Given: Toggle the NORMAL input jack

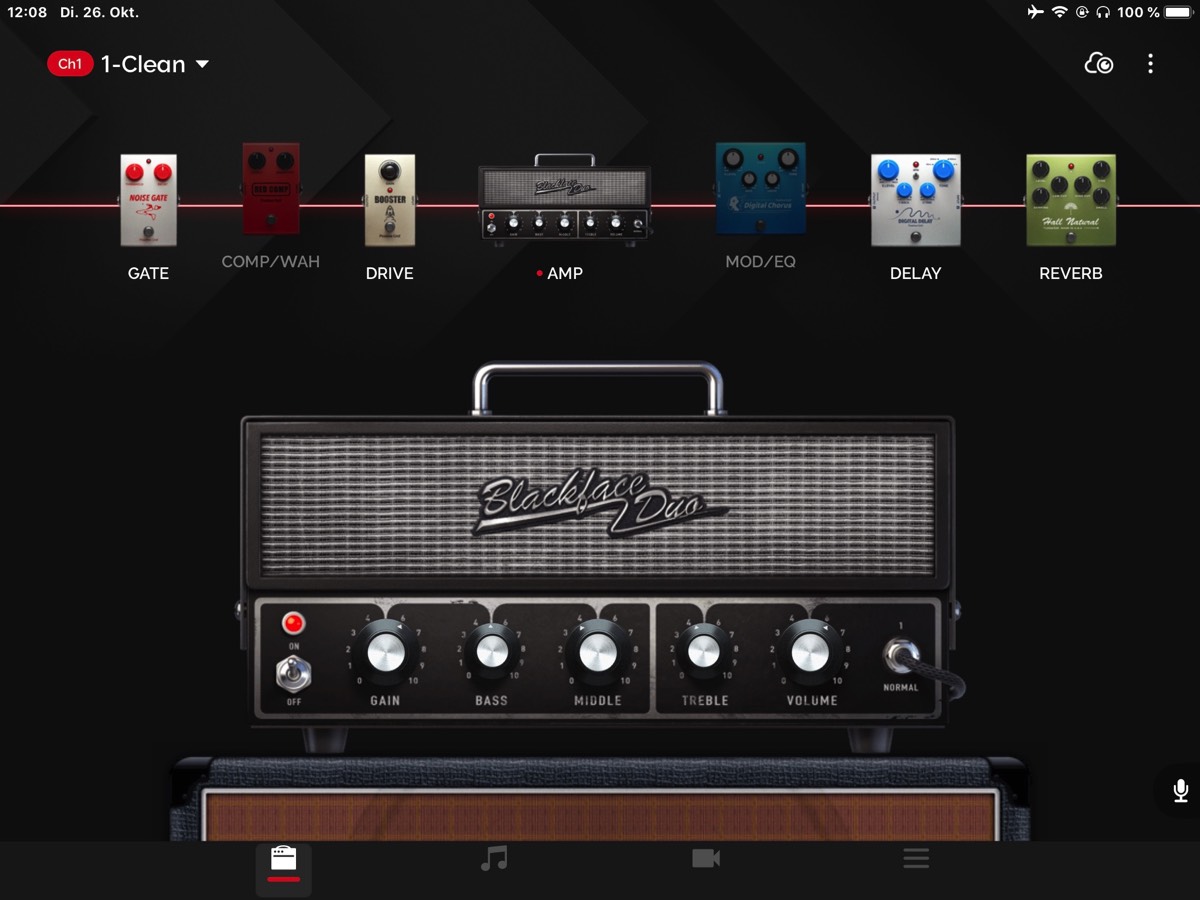Looking at the screenshot, I should 900,656.
